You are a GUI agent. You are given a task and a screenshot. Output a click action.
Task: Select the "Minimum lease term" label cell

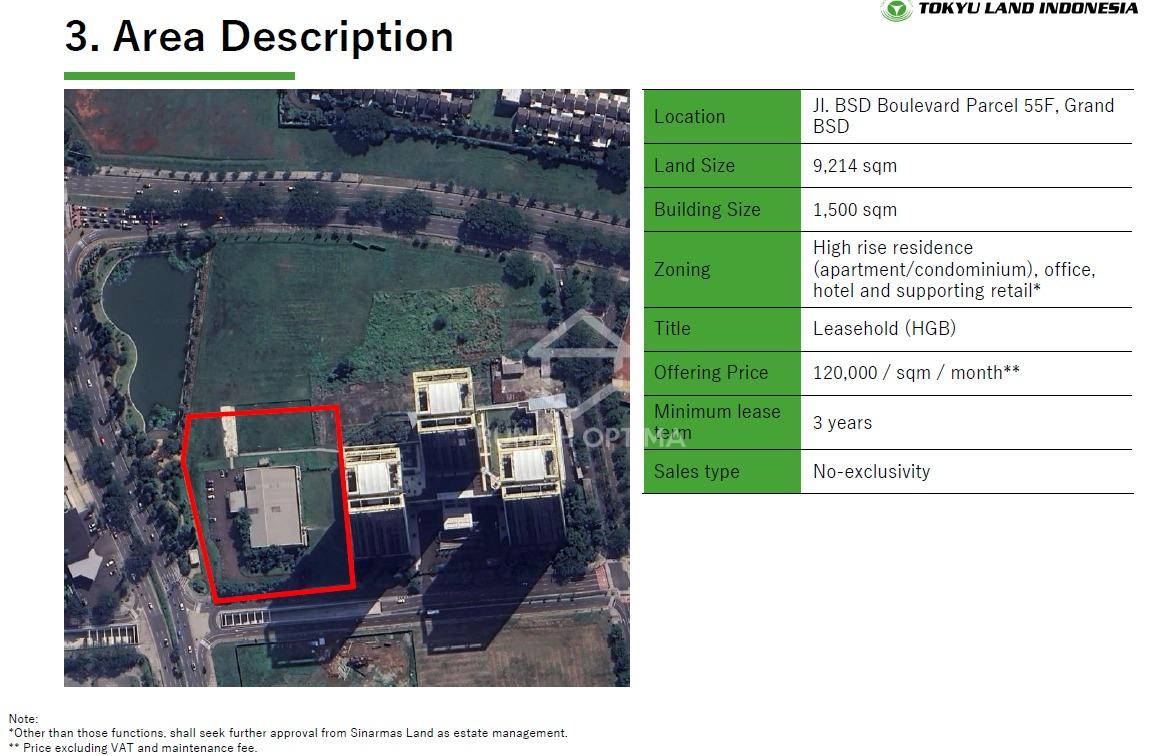point(721,422)
